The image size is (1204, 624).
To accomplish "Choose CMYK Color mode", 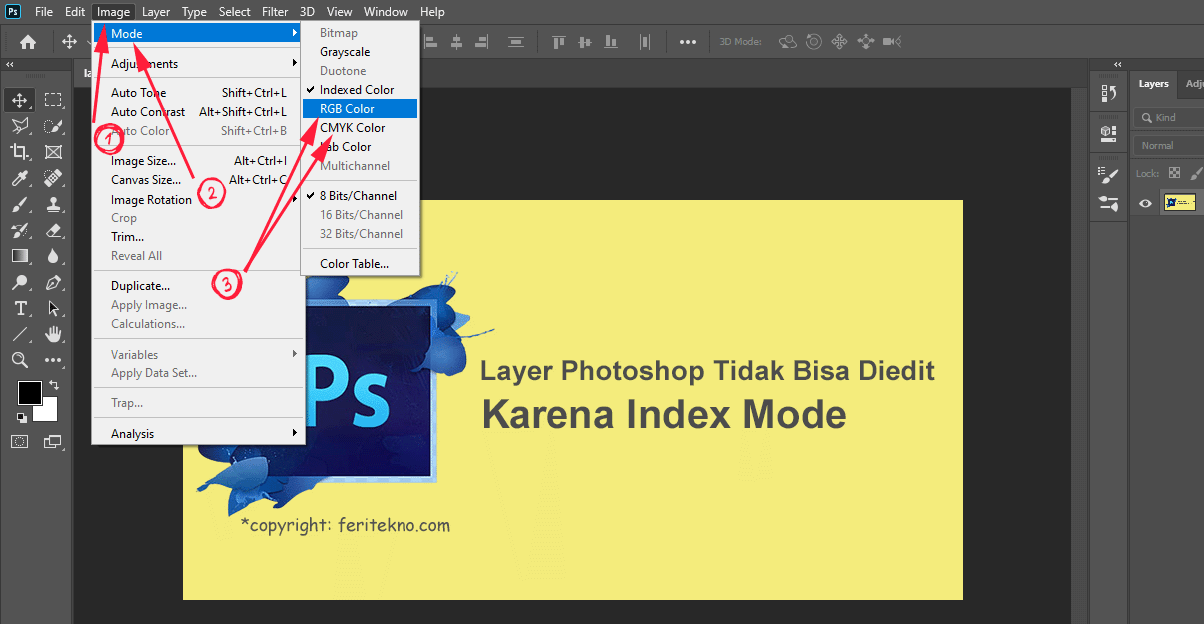I will [x=352, y=128].
